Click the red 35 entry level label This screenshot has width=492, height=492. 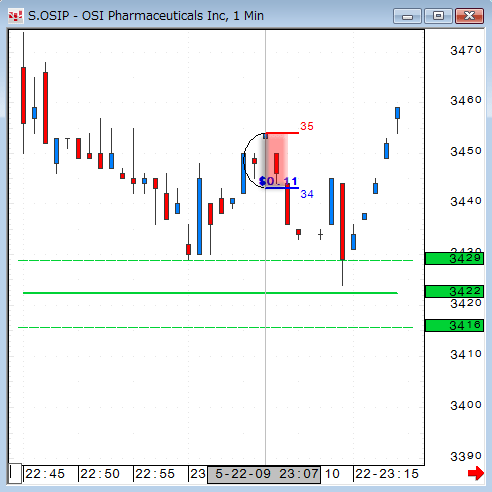pos(307,126)
